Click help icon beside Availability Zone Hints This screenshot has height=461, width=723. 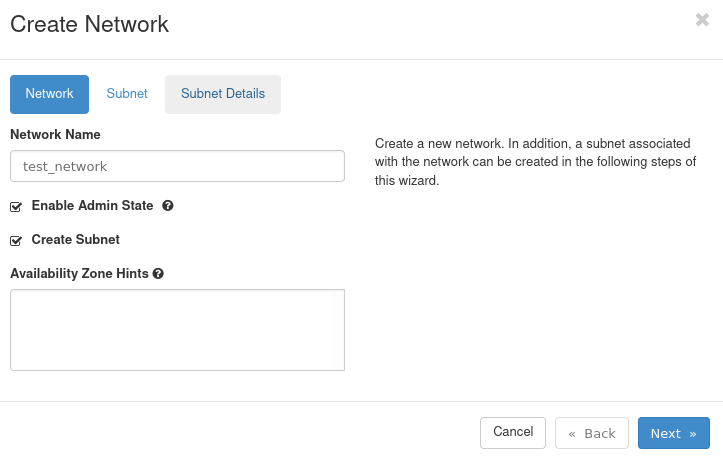[x=158, y=273]
